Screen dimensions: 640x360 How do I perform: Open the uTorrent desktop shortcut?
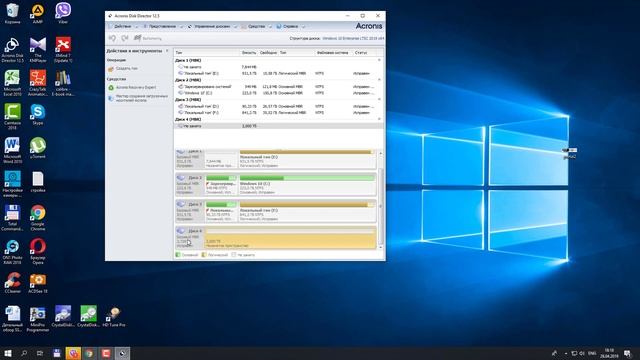[x=38, y=149]
